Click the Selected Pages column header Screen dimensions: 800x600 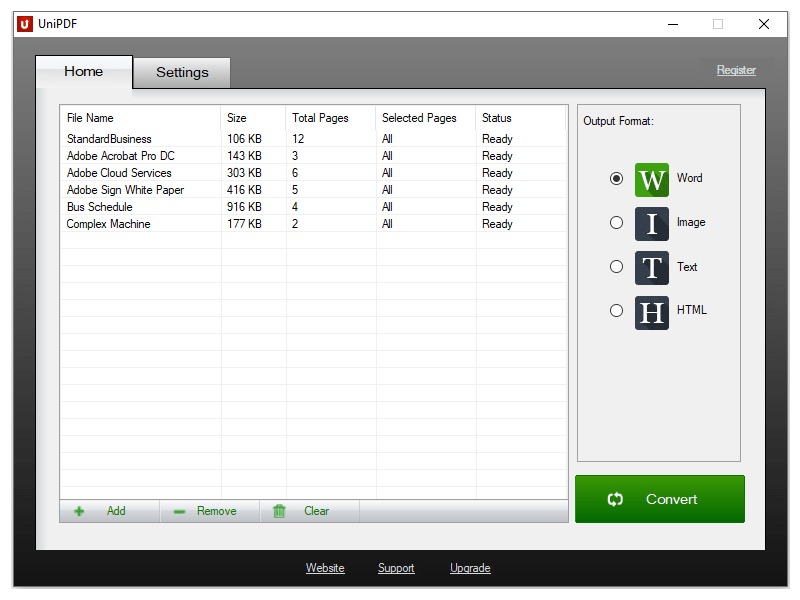pos(426,118)
